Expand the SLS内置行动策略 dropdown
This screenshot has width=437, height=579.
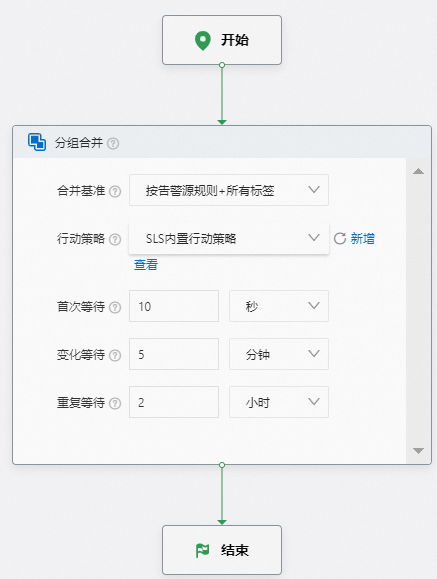[x=229, y=238]
